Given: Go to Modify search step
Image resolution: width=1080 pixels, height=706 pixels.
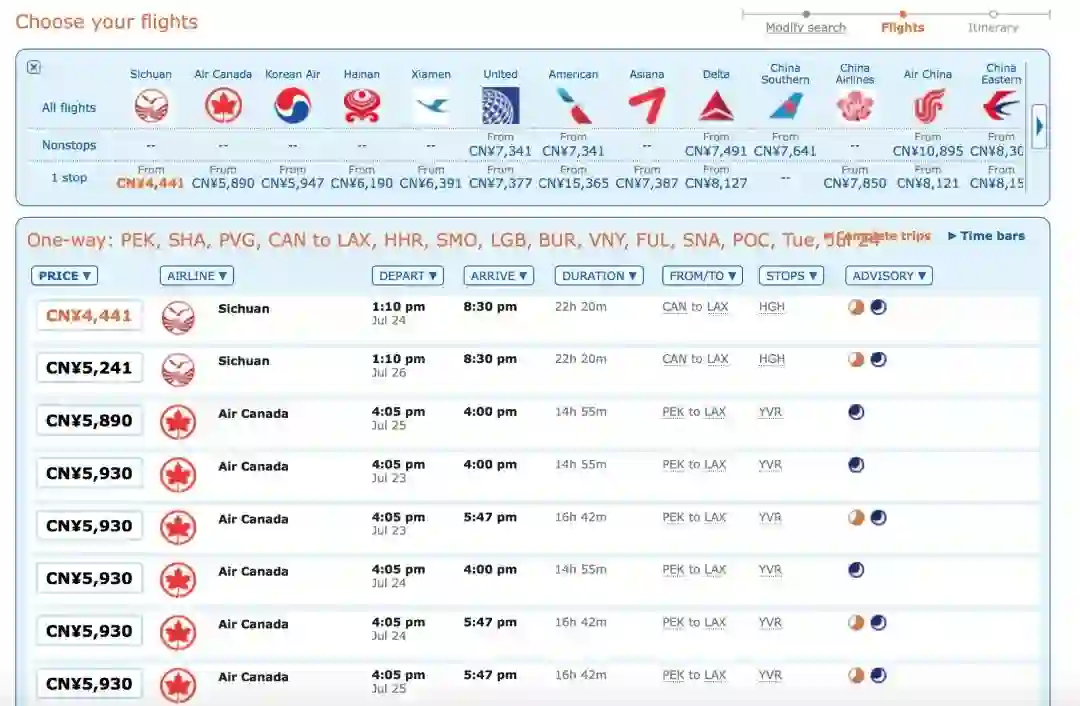Looking at the screenshot, I should click(x=806, y=28).
